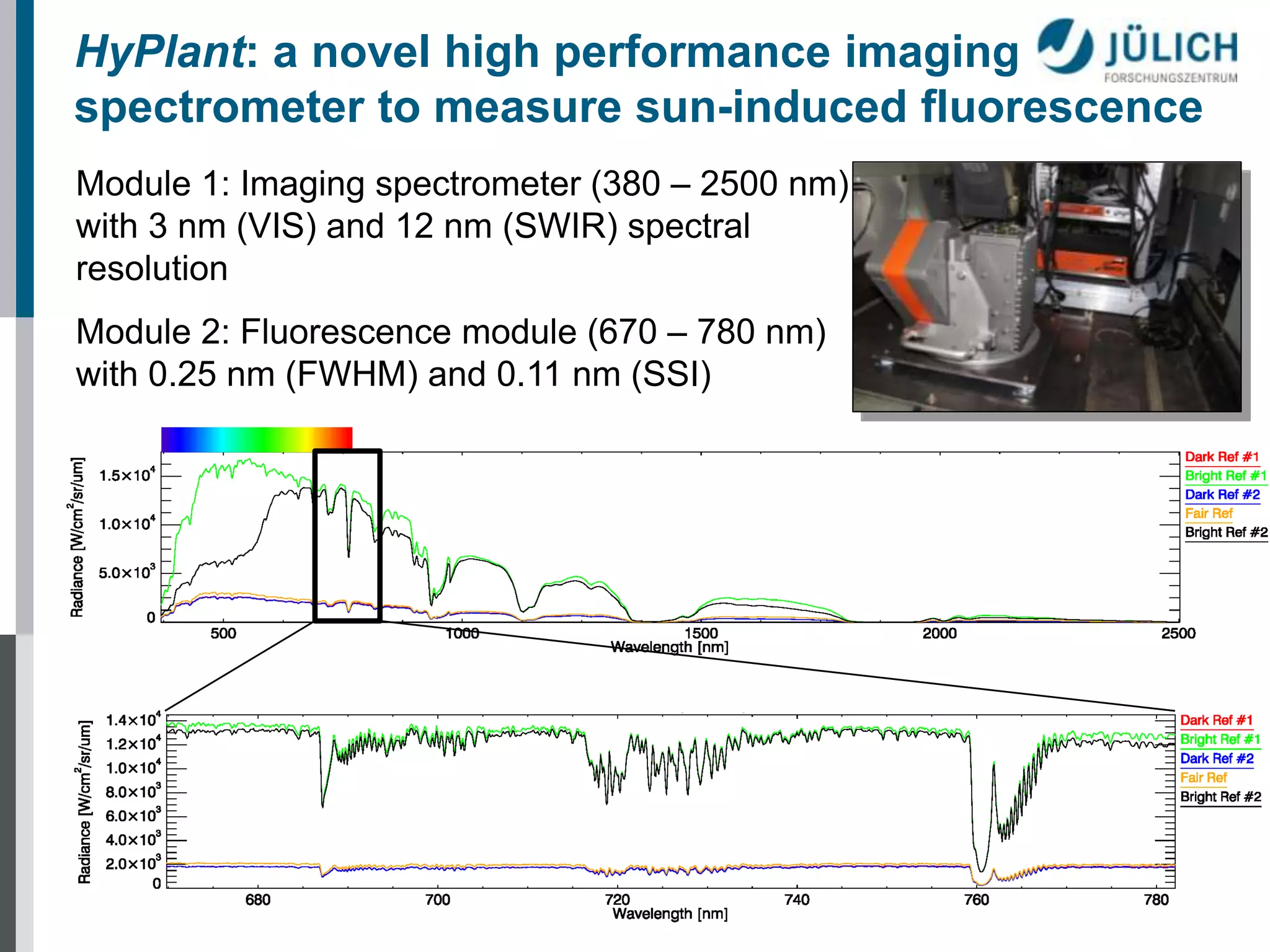The height and width of the screenshot is (952, 1270).
Task: Click the 2.0×10³ y-axis value, lower chart
Action: click(133, 863)
